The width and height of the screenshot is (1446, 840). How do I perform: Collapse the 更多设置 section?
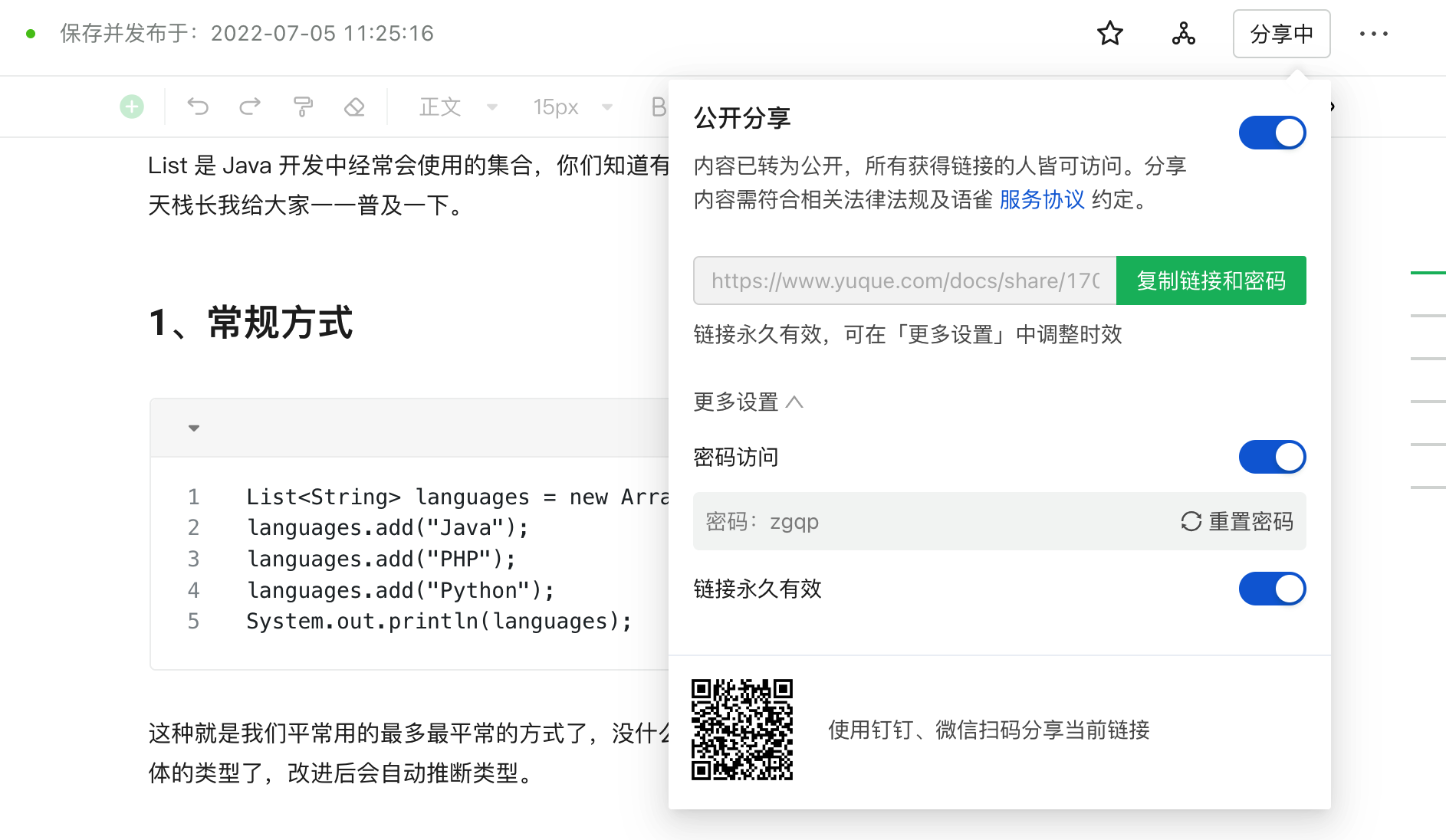pyautogui.click(x=748, y=402)
